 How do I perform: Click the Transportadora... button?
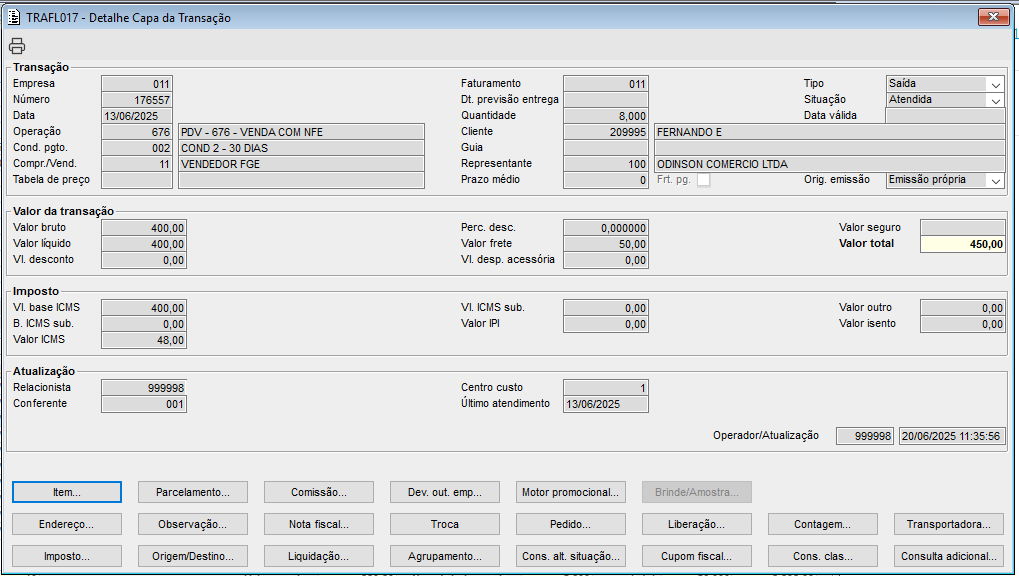click(x=949, y=524)
